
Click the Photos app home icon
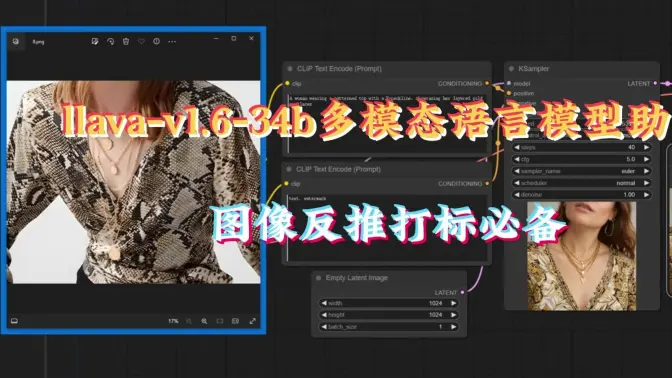pyautogui.click(x=16, y=42)
